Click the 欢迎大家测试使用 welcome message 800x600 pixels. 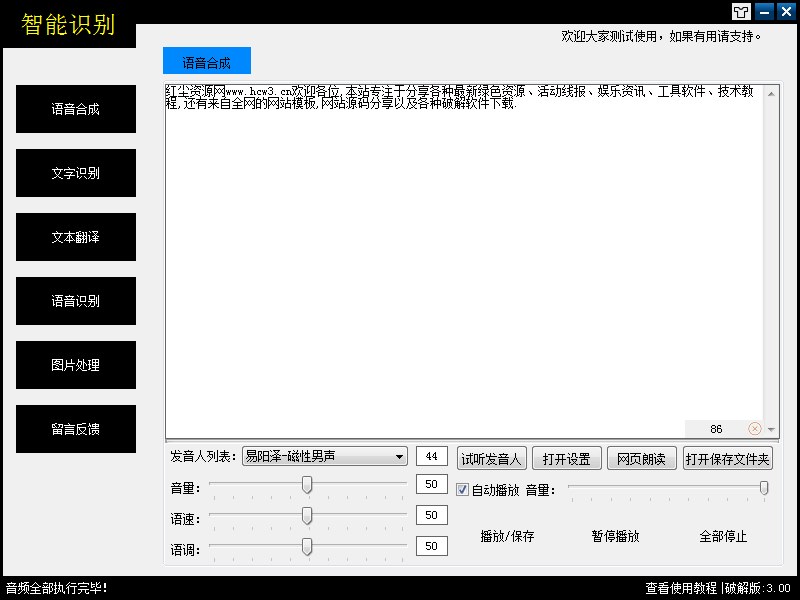coord(661,36)
